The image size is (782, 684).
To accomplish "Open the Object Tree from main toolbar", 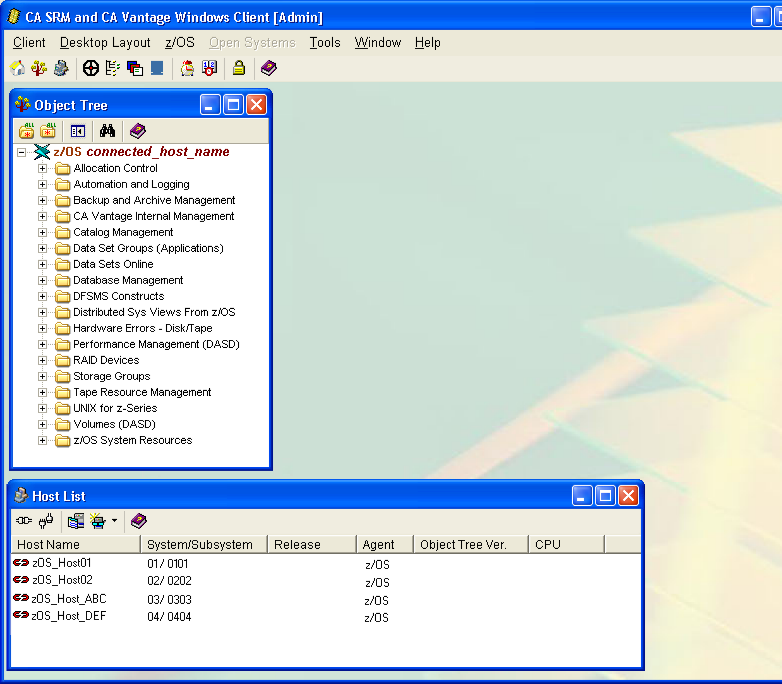I will pyautogui.click(x=39, y=68).
